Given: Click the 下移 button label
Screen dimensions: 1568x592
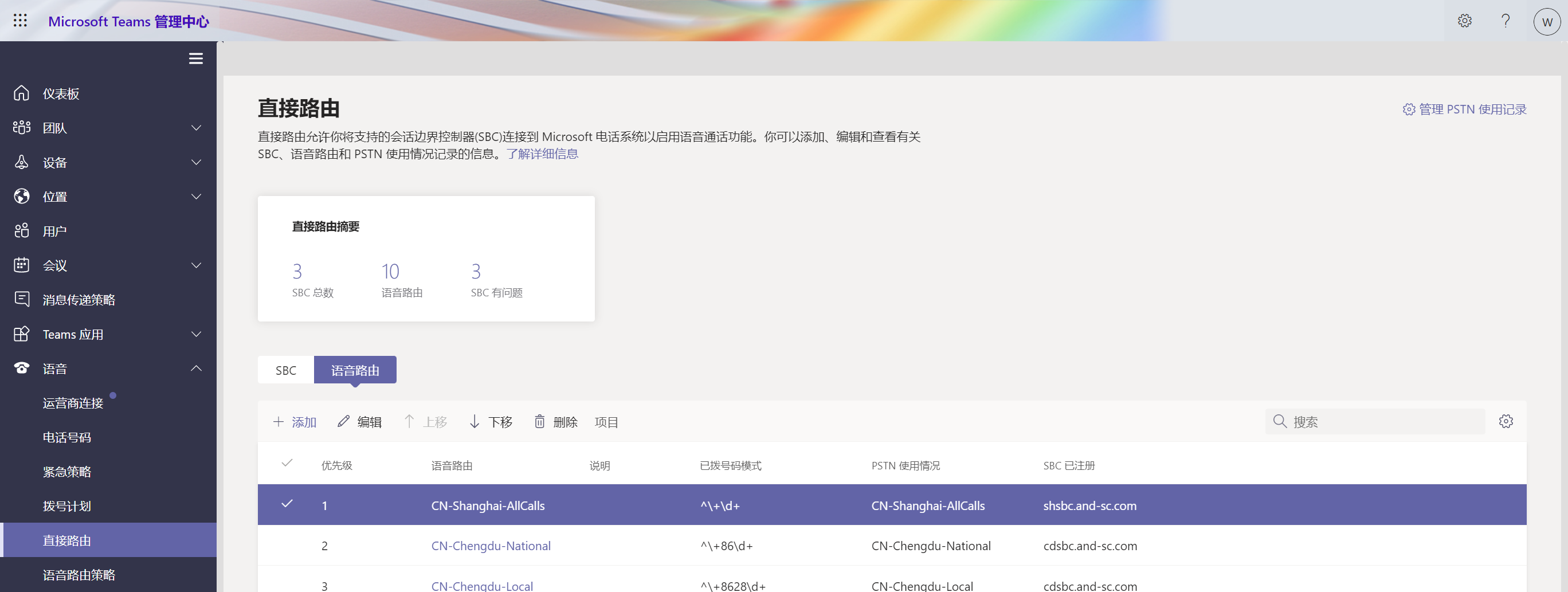Looking at the screenshot, I should (x=500, y=422).
